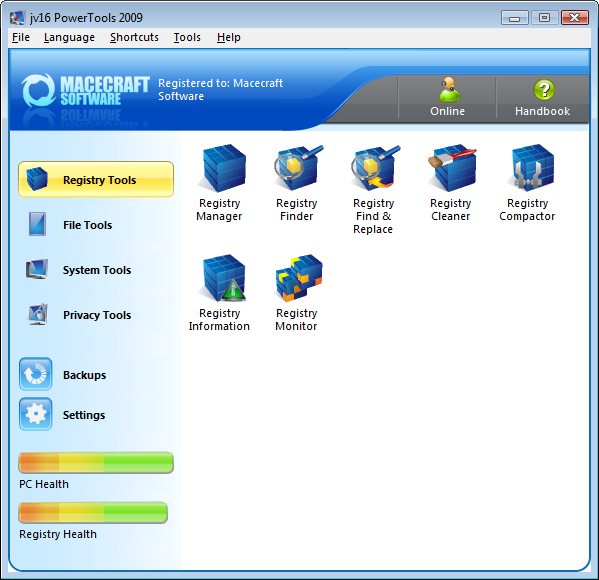This screenshot has width=599, height=580.
Task: Start the Registry Cleaner
Action: tap(451, 183)
